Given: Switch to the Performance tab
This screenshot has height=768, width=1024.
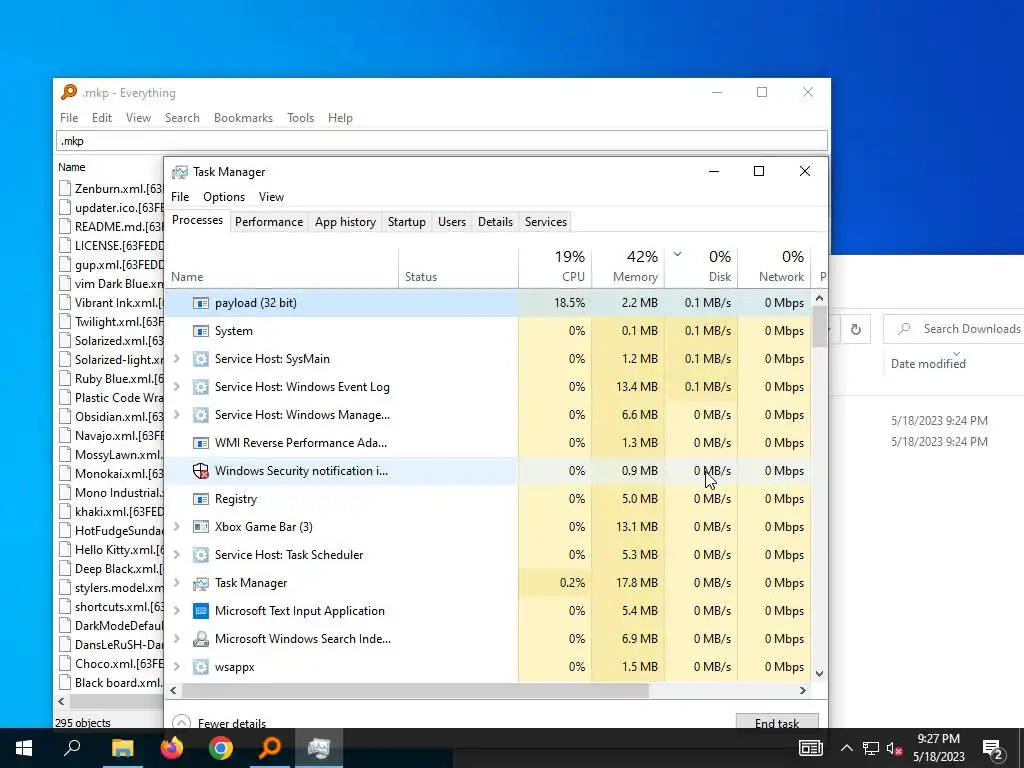Looking at the screenshot, I should pos(269,222).
